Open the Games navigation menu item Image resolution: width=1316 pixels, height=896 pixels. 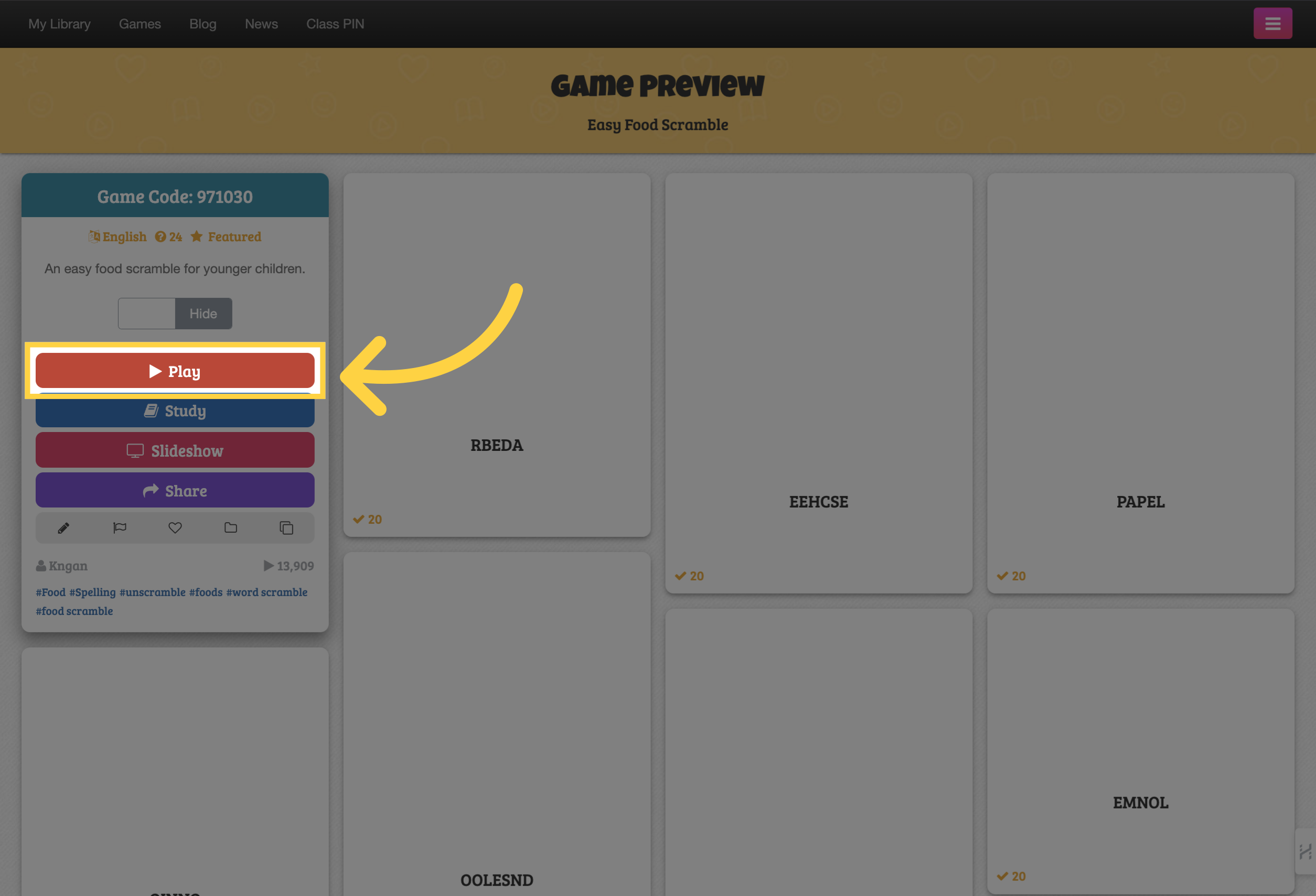[x=139, y=23]
